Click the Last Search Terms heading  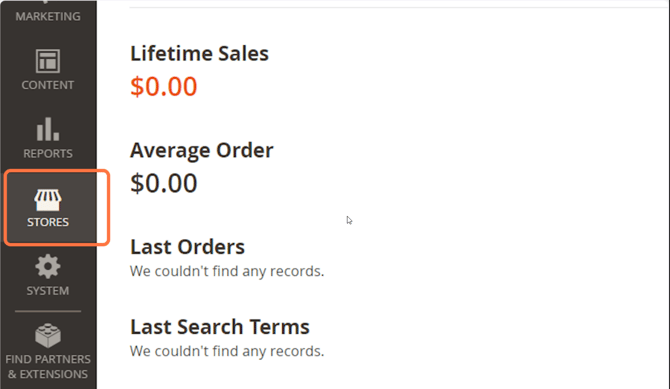pyautogui.click(x=220, y=327)
